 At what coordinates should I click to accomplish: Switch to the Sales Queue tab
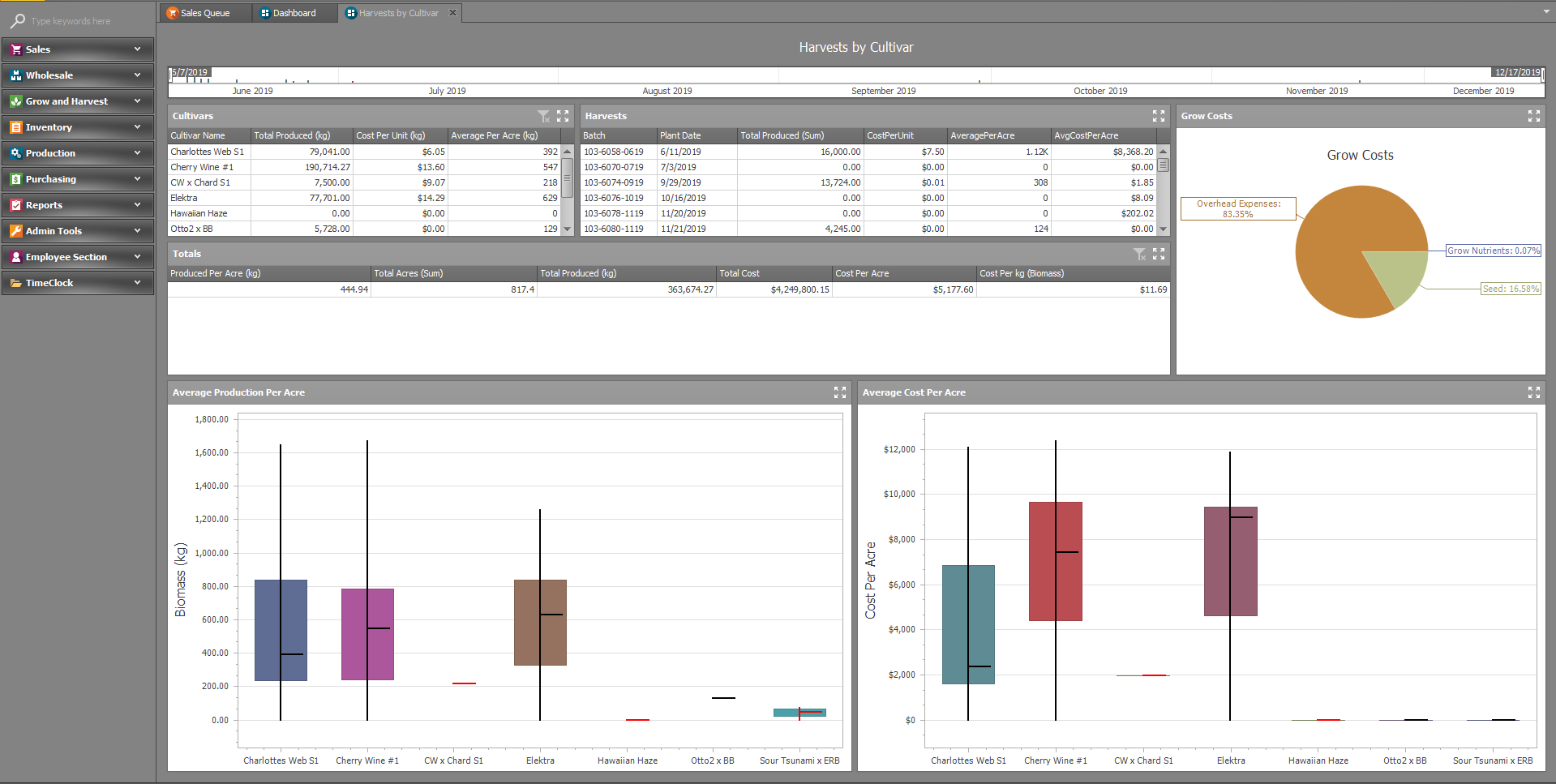tap(204, 13)
